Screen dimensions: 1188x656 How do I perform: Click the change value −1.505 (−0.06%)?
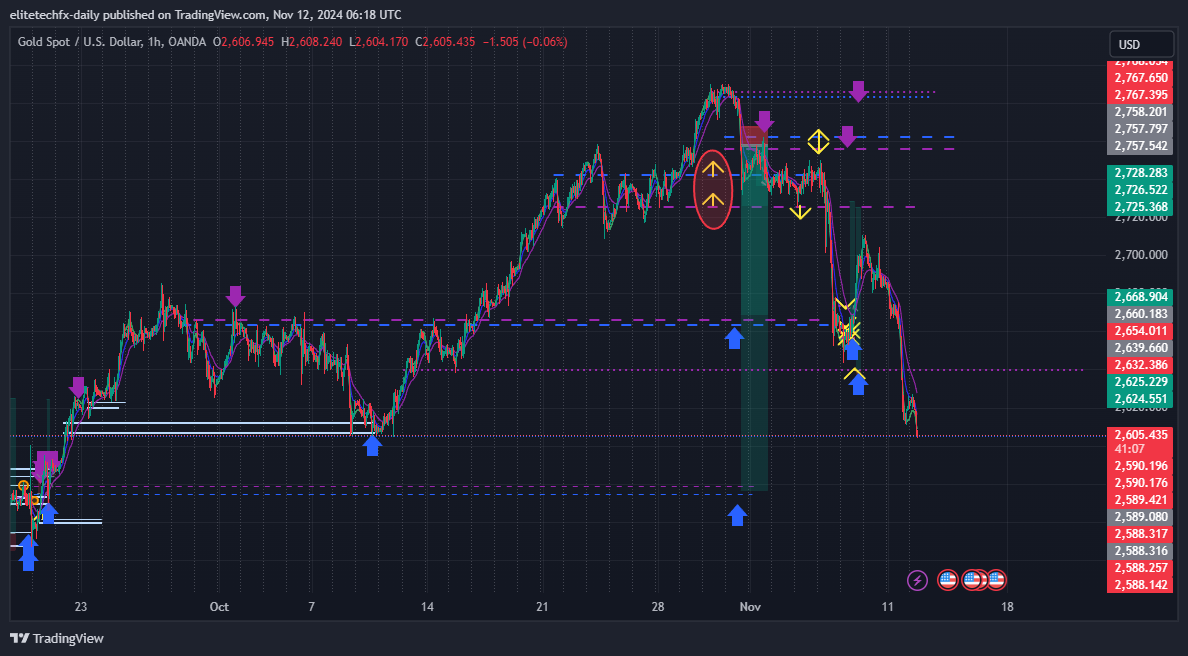click(x=525, y=42)
